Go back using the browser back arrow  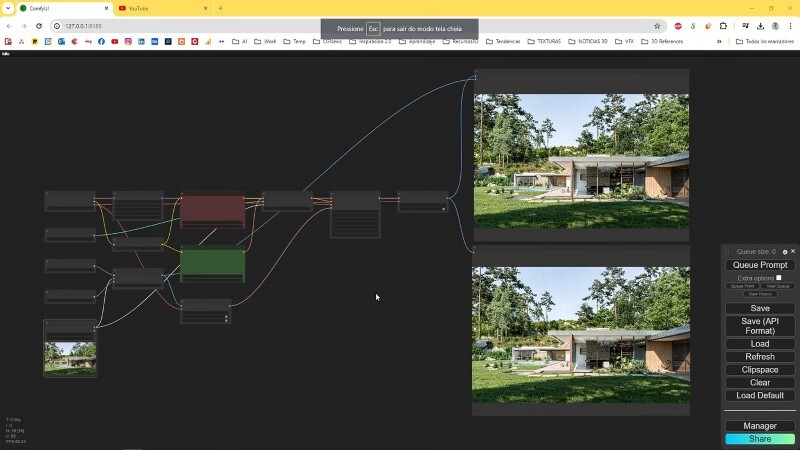(9, 25)
